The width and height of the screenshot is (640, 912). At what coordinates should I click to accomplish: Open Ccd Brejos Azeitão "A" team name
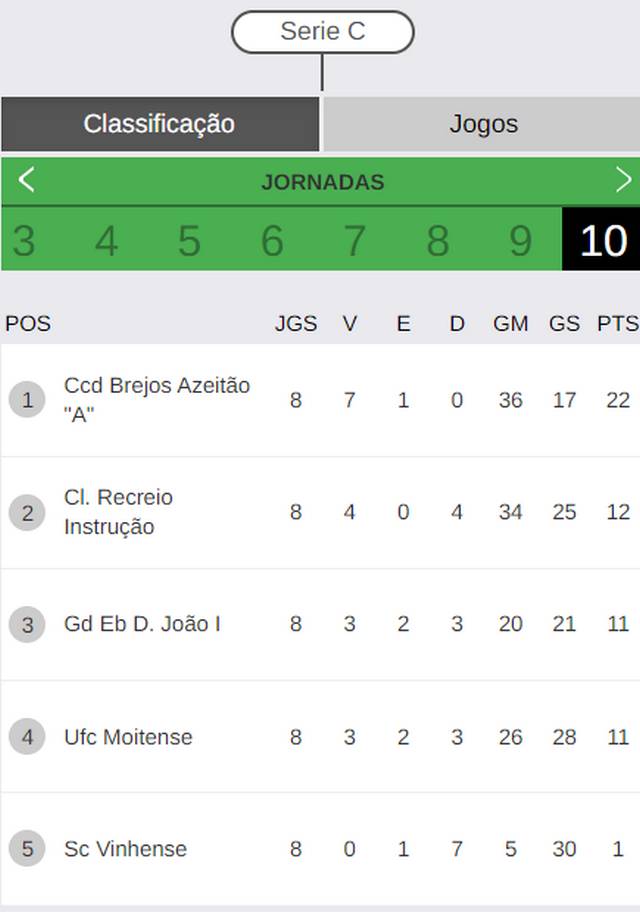[x=157, y=400]
